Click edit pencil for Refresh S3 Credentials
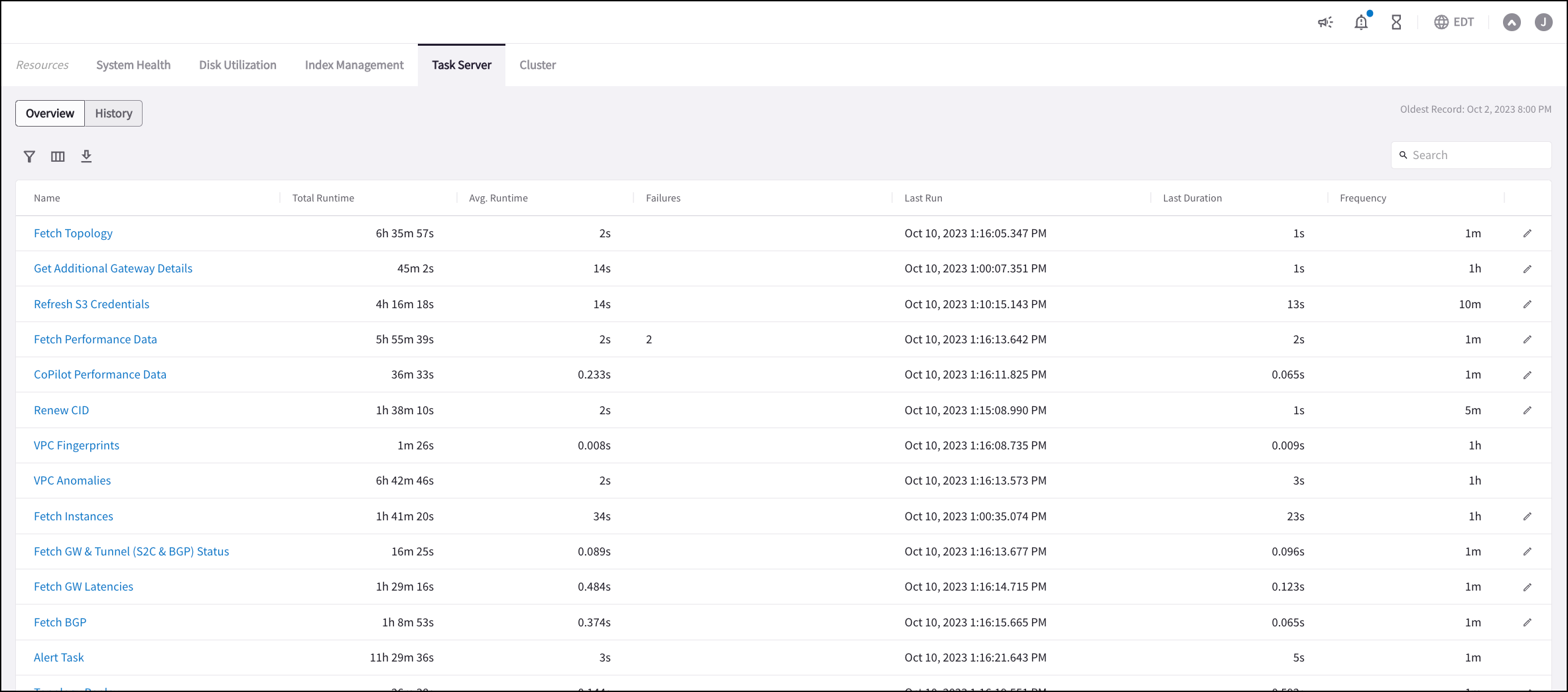Image resolution: width=1568 pixels, height=692 pixels. pyautogui.click(x=1527, y=304)
